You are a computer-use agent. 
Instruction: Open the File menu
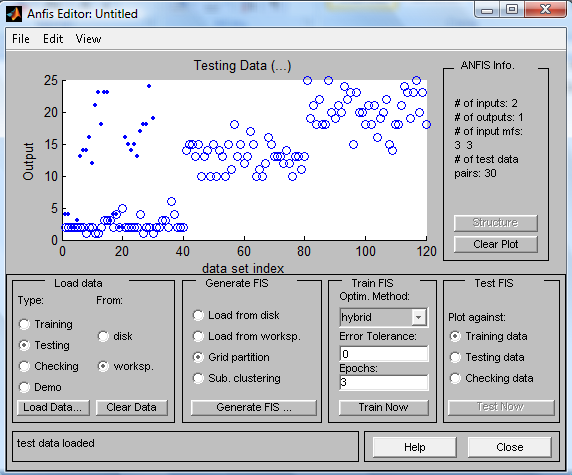21,39
